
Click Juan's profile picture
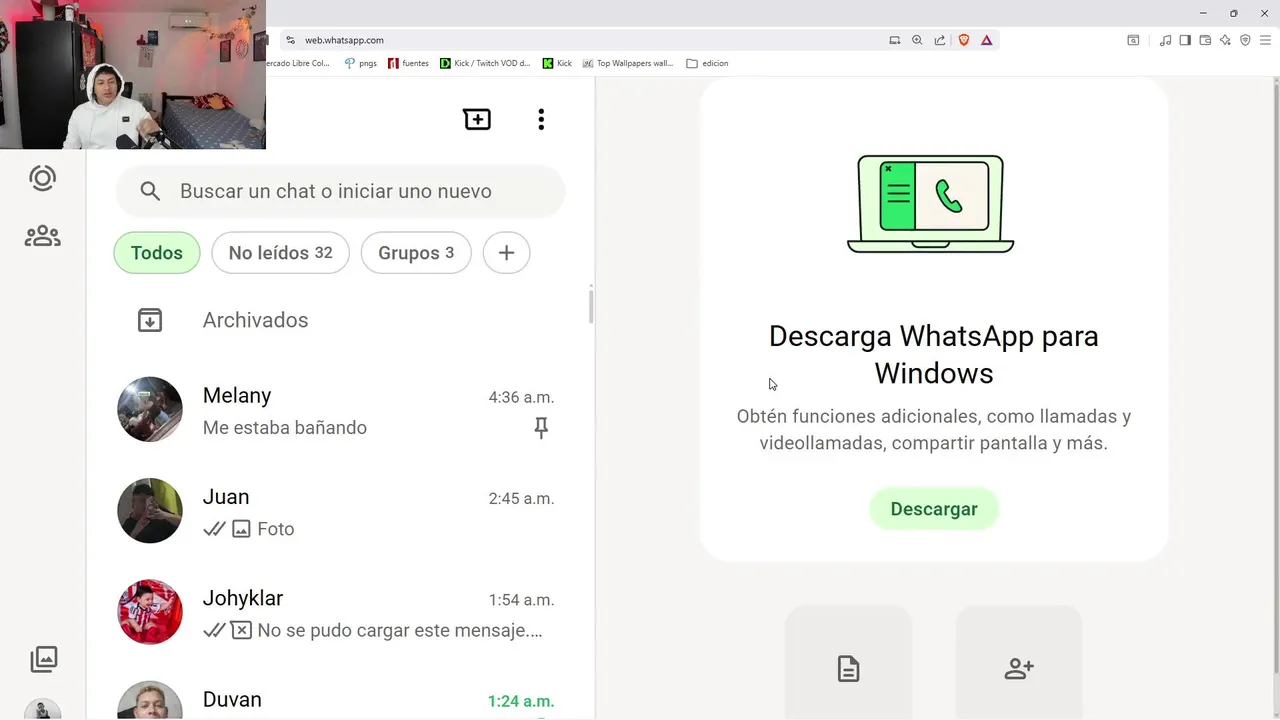(150, 510)
